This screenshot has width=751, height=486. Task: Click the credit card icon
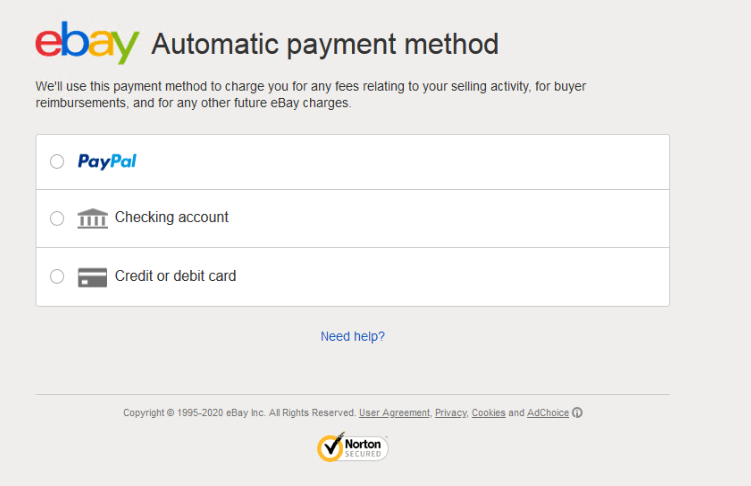92,277
